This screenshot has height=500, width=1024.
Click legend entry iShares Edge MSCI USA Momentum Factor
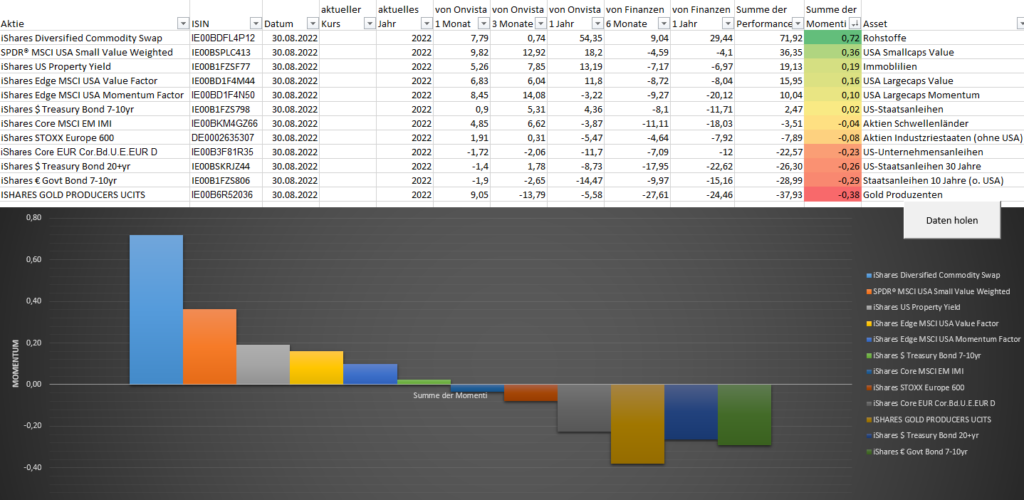(943, 339)
